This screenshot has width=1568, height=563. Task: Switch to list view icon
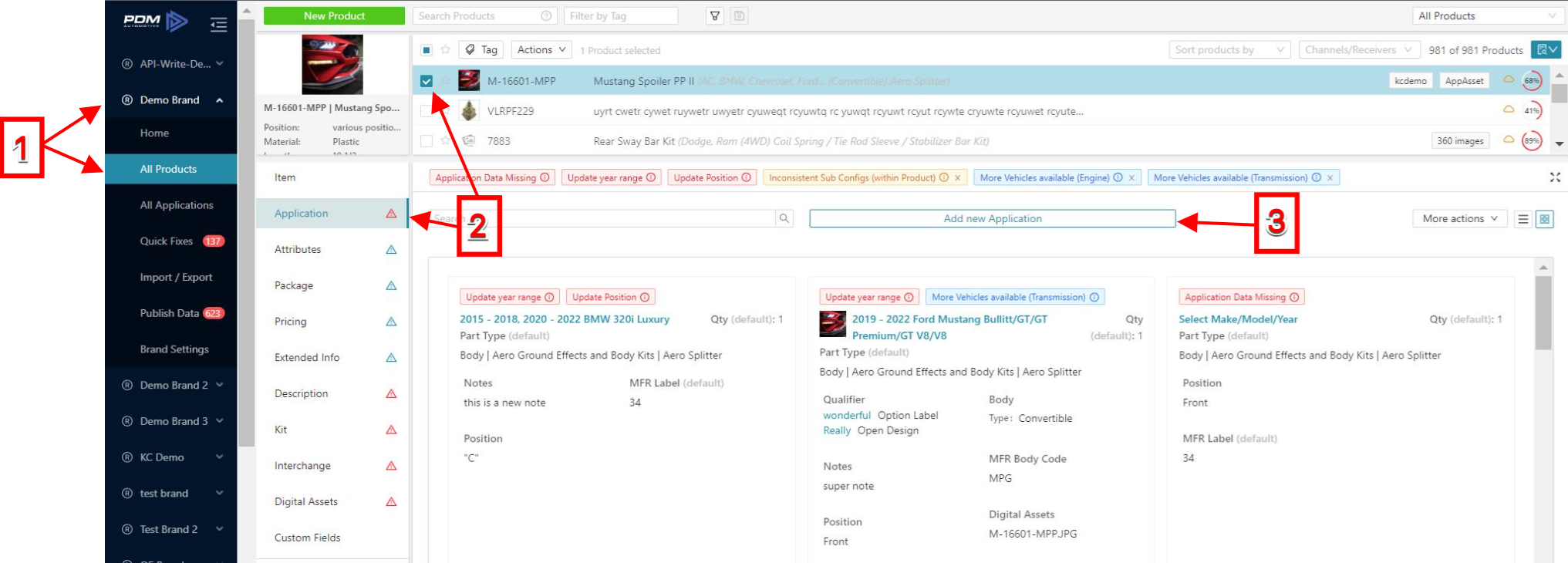[1522, 219]
